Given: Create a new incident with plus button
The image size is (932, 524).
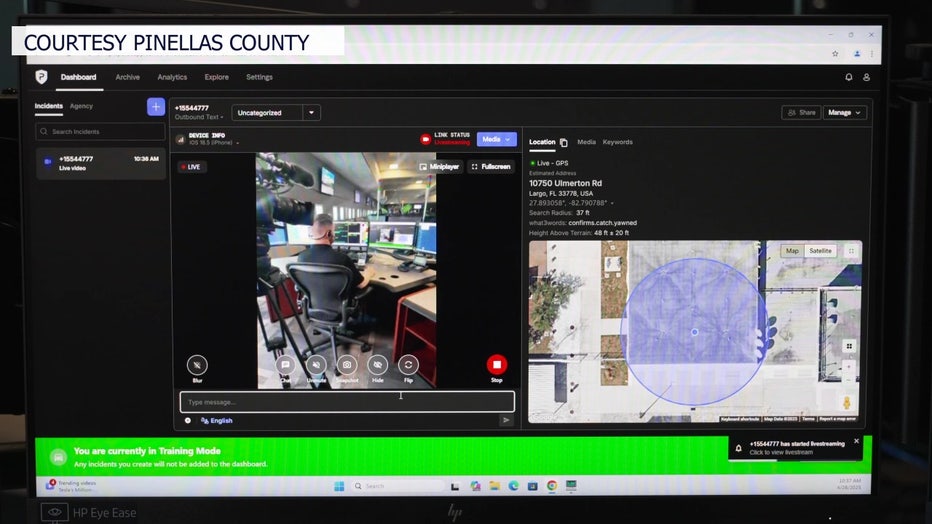Looking at the screenshot, I should click(x=156, y=107).
